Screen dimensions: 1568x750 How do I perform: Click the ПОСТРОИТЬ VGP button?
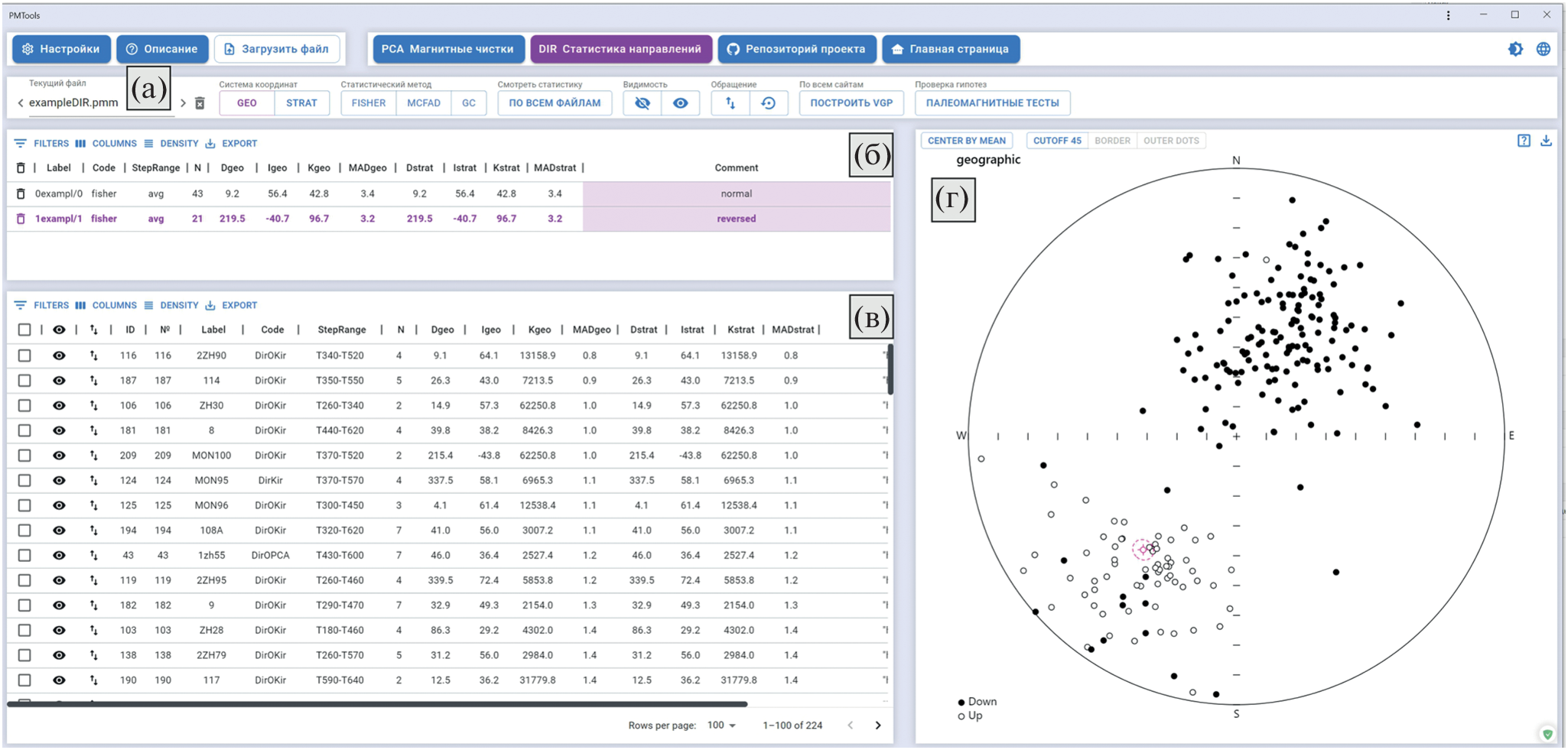pyautogui.click(x=851, y=103)
